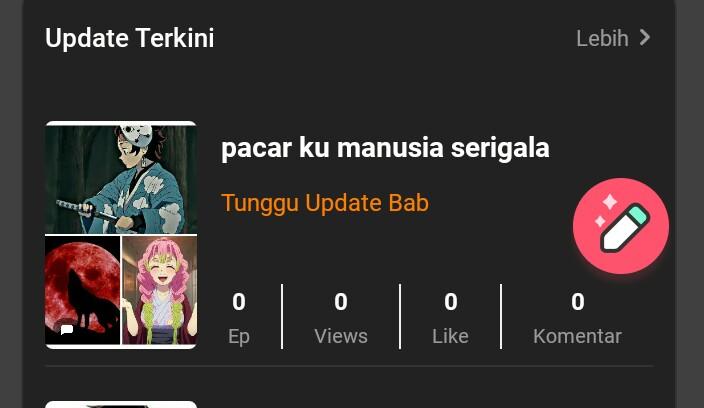The width and height of the screenshot is (704, 408).
Task: Select the red moon wolf cover image
Action: [83, 290]
